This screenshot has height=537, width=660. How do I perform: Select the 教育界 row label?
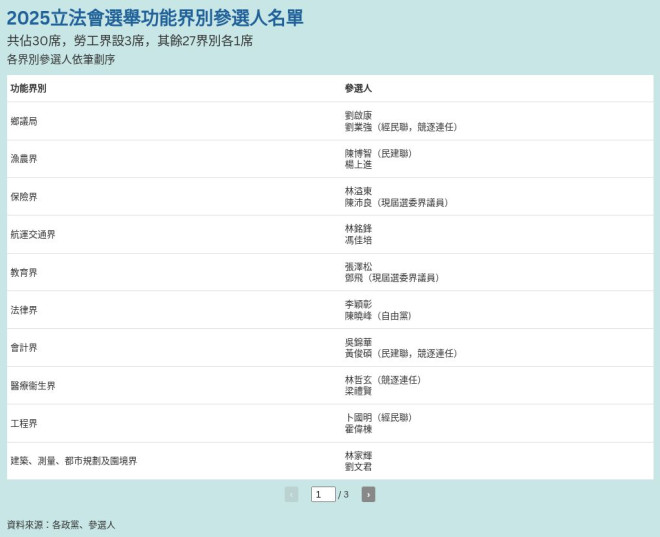tap(24, 272)
